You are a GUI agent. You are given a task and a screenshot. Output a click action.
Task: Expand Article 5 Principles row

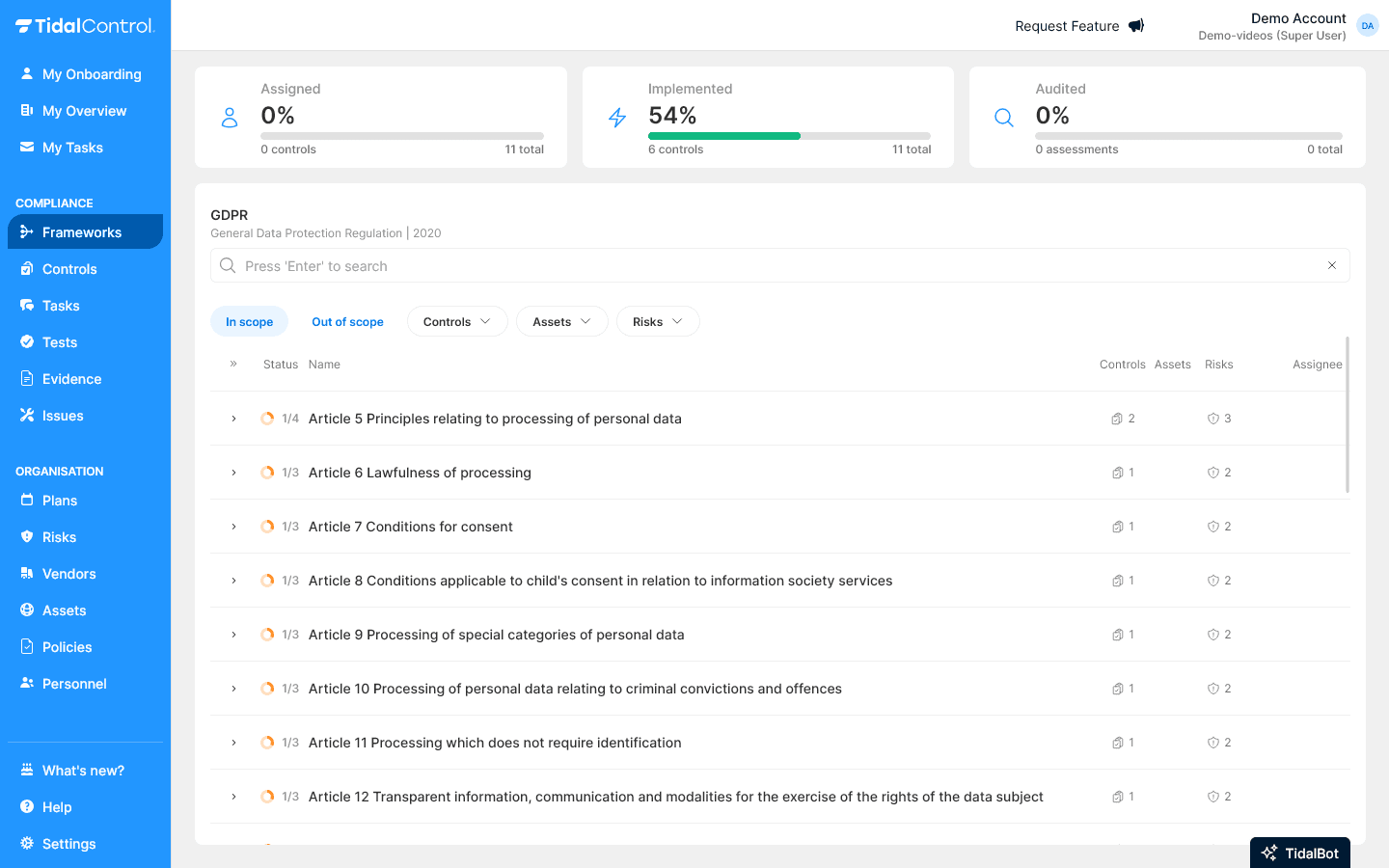coord(232,419)
